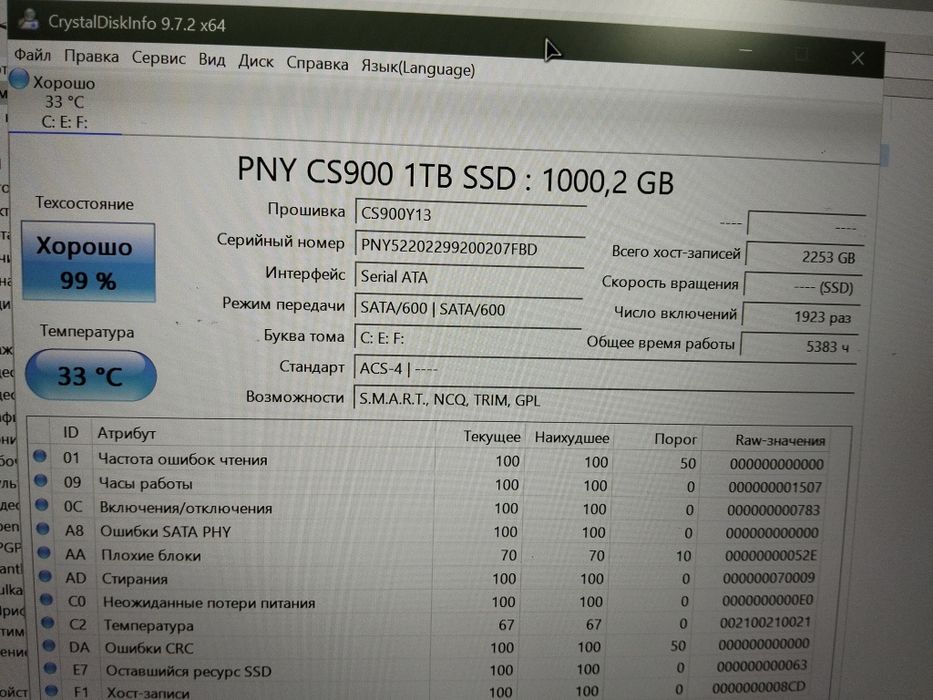This screenshot has width=933, height=700.
Task: Select the Ошибки CRC attribute text
Action: (149, 648)
